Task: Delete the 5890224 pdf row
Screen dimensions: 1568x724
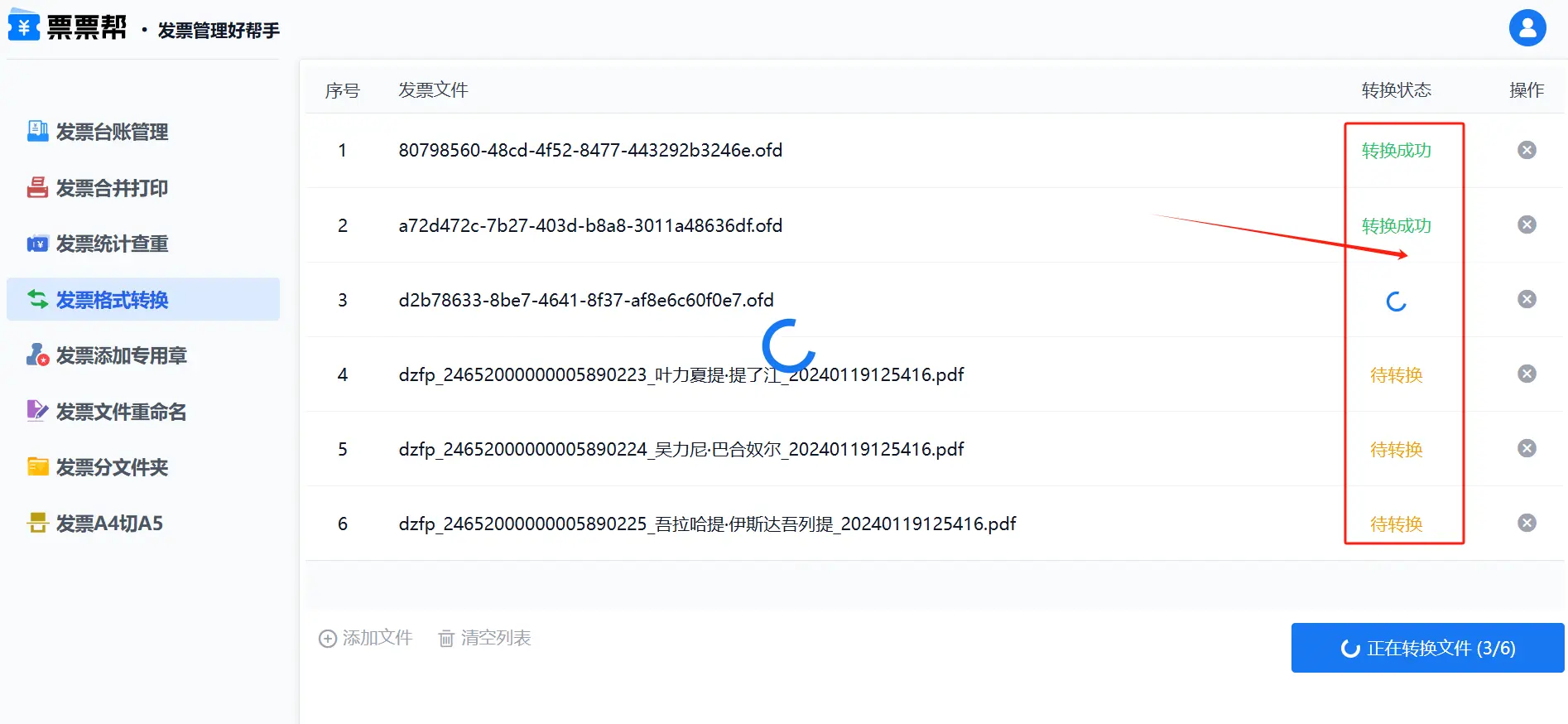Action: tap(1527, 448)
